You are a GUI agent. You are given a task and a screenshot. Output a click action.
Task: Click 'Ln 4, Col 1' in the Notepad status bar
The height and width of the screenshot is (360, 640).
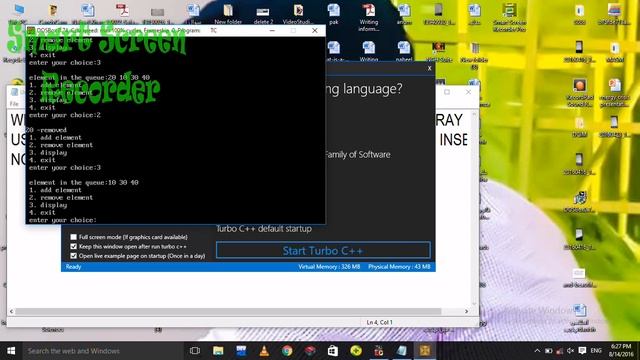(379, 322)
